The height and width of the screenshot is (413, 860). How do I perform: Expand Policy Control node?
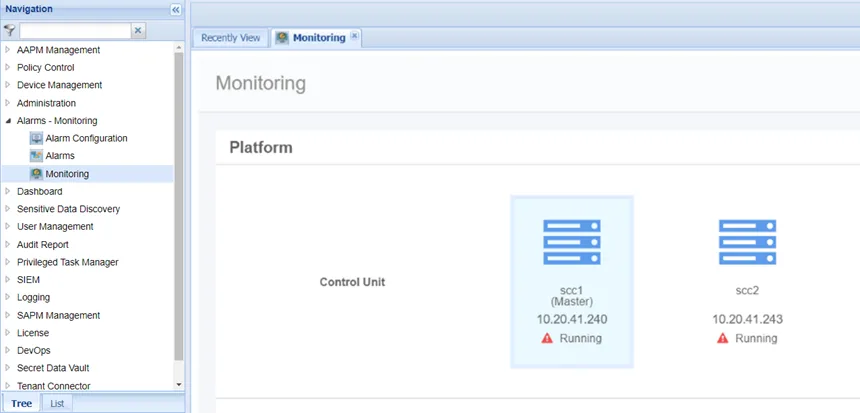click(x=8, y=67)
